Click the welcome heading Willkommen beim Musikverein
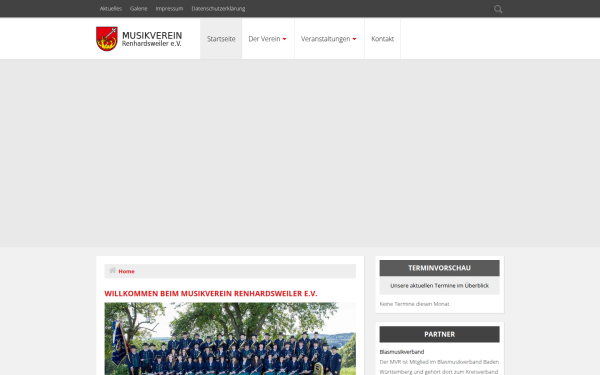This screenshot has height=375, width=600. 211,293
